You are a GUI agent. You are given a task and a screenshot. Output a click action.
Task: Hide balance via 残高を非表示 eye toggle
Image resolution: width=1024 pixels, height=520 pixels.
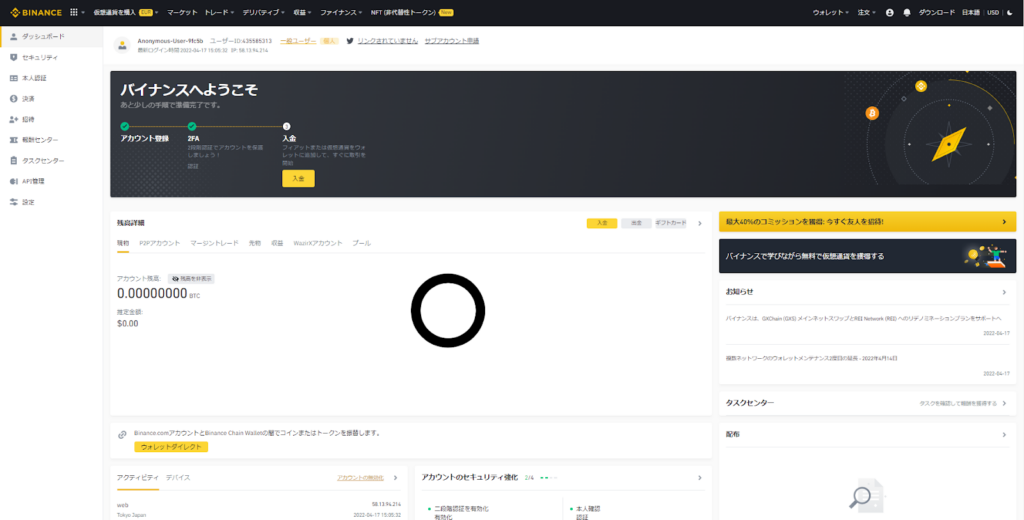point(191,278)
